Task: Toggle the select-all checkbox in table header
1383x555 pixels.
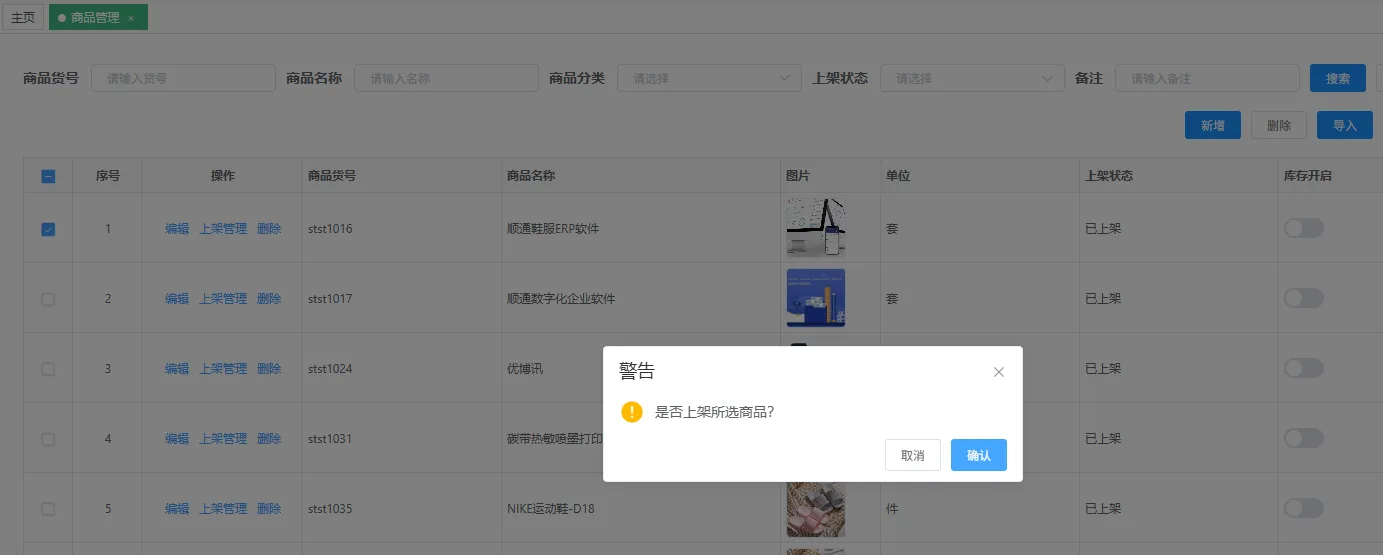Action: [x=48, y=176]
